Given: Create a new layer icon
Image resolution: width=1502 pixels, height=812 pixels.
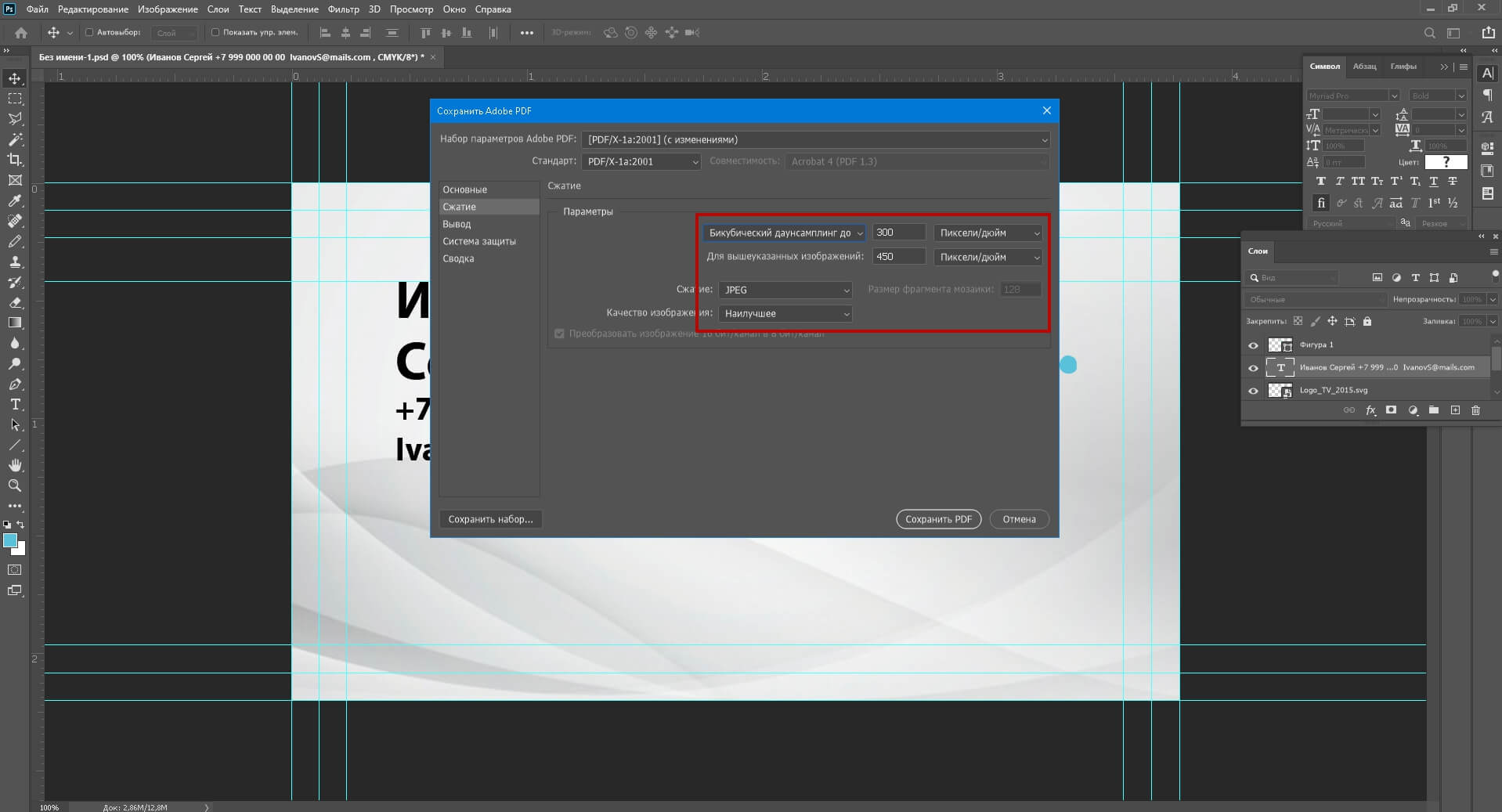Looking at the screenshot, I should click(1455, 410).
